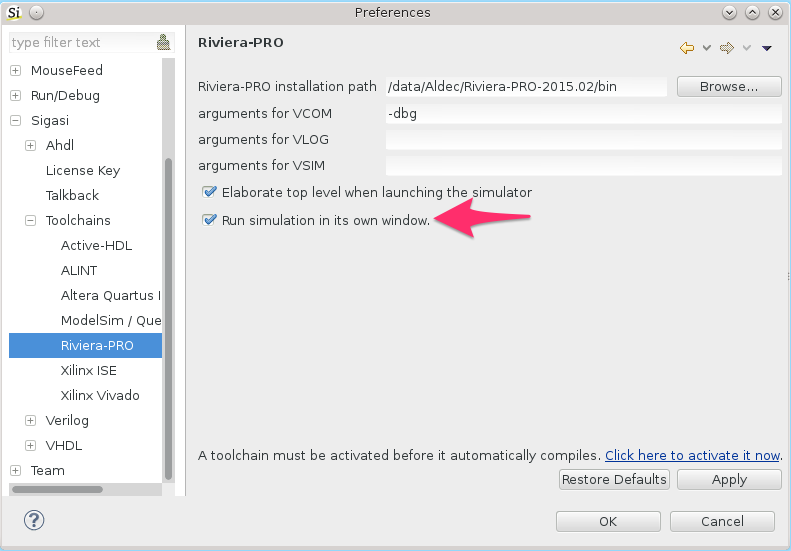Click the Apply button

click(x=729, y=479)
